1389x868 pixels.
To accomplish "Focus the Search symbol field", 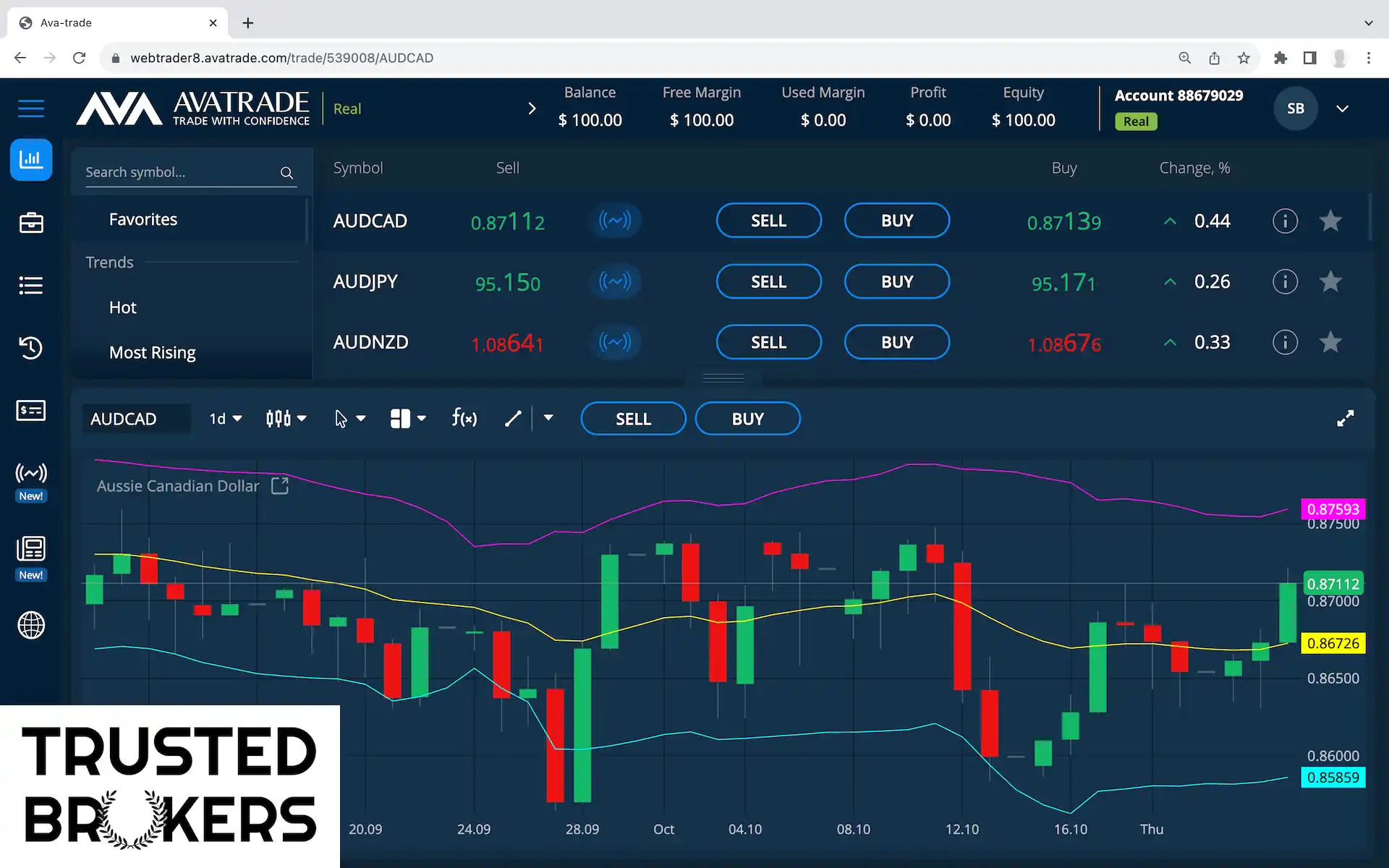I will (x=191, y=172).
